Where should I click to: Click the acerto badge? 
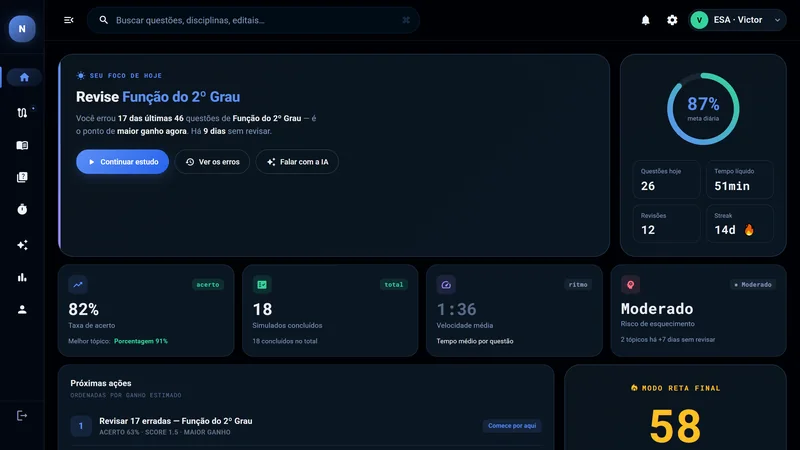point(208,285)
